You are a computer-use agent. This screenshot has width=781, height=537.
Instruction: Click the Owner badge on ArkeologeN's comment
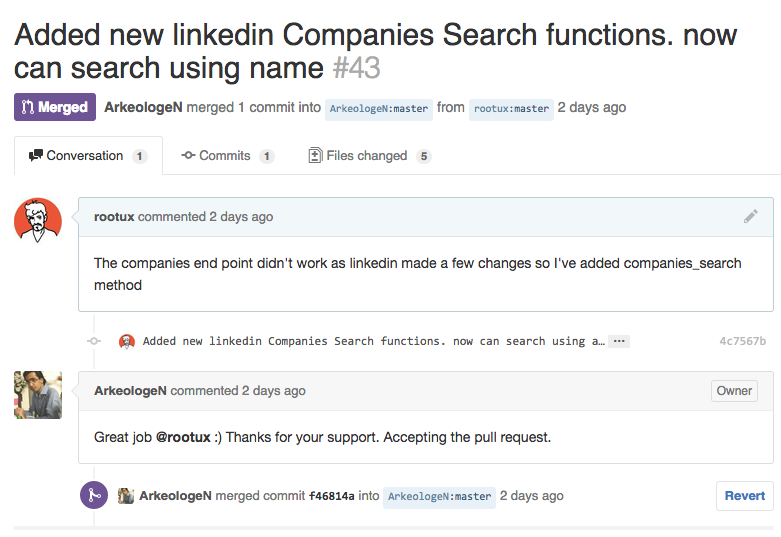coord(734,391)
